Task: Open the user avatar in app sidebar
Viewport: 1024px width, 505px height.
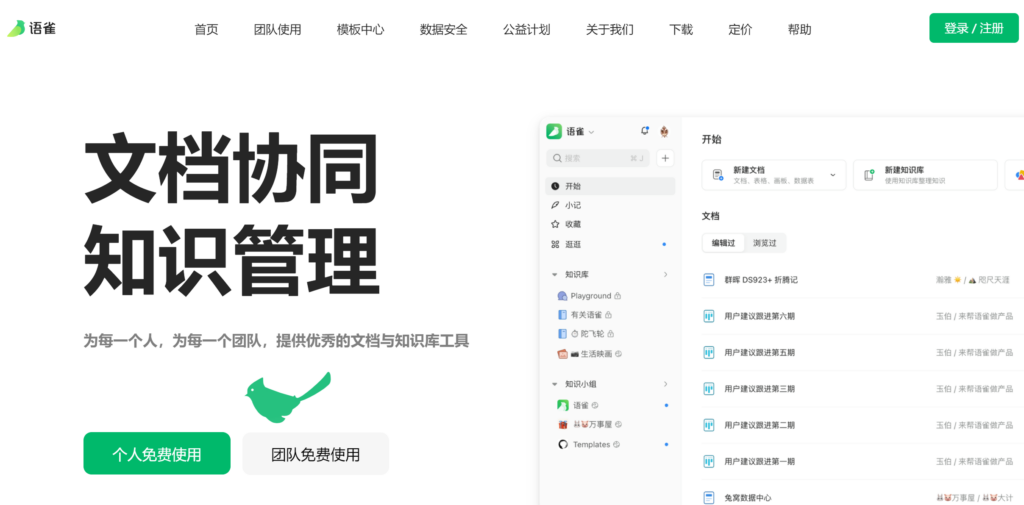Action: click(664, 131)
